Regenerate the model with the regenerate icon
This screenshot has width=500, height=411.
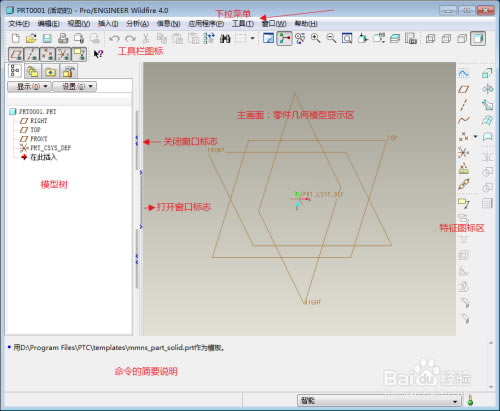coord(209,39)
